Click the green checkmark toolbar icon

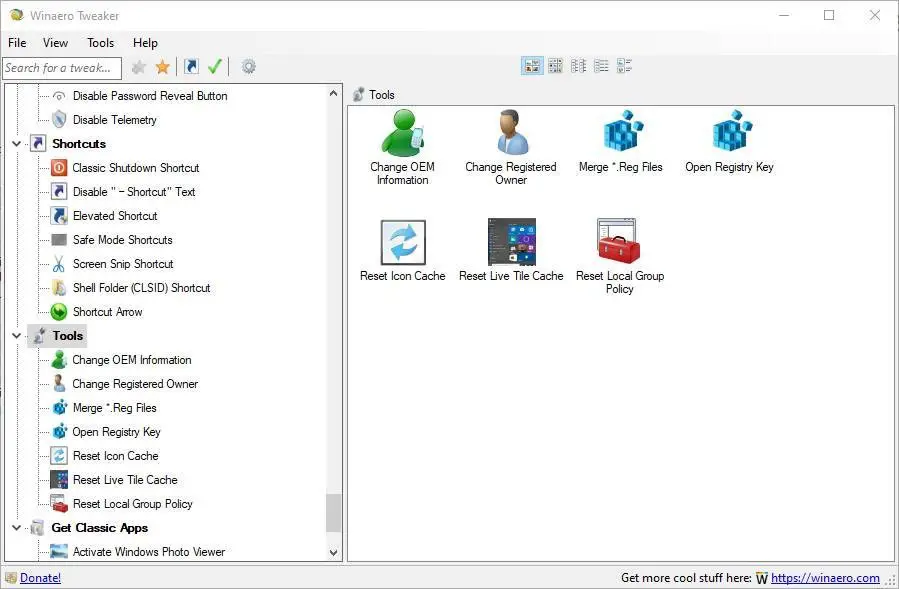[x=215, y=67]
